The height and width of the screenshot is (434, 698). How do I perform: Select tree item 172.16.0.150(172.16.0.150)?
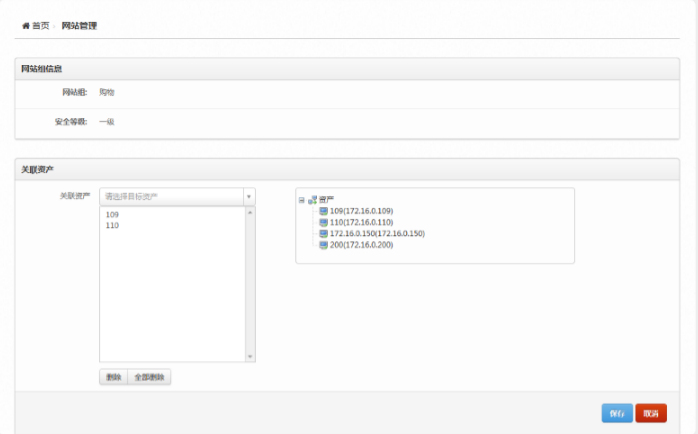(x=377, y=233)
